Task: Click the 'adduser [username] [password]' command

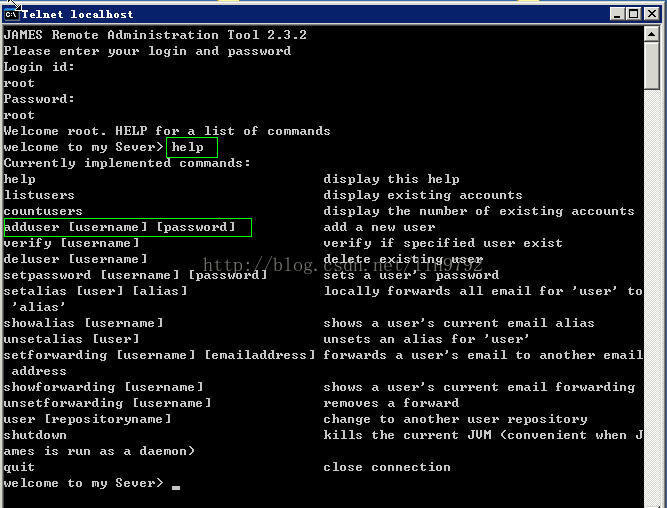Action: [x=120, y=227]
